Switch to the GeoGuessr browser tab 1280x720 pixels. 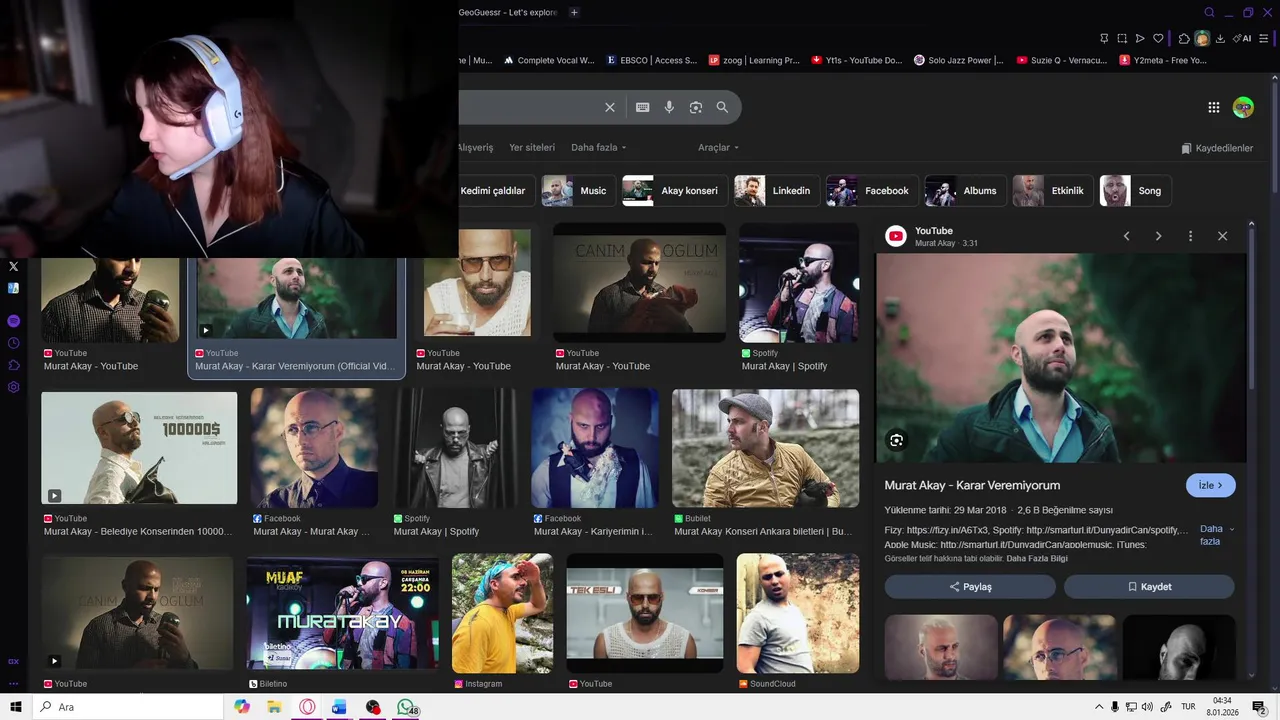pyautogui.click(x=508, y=12)
